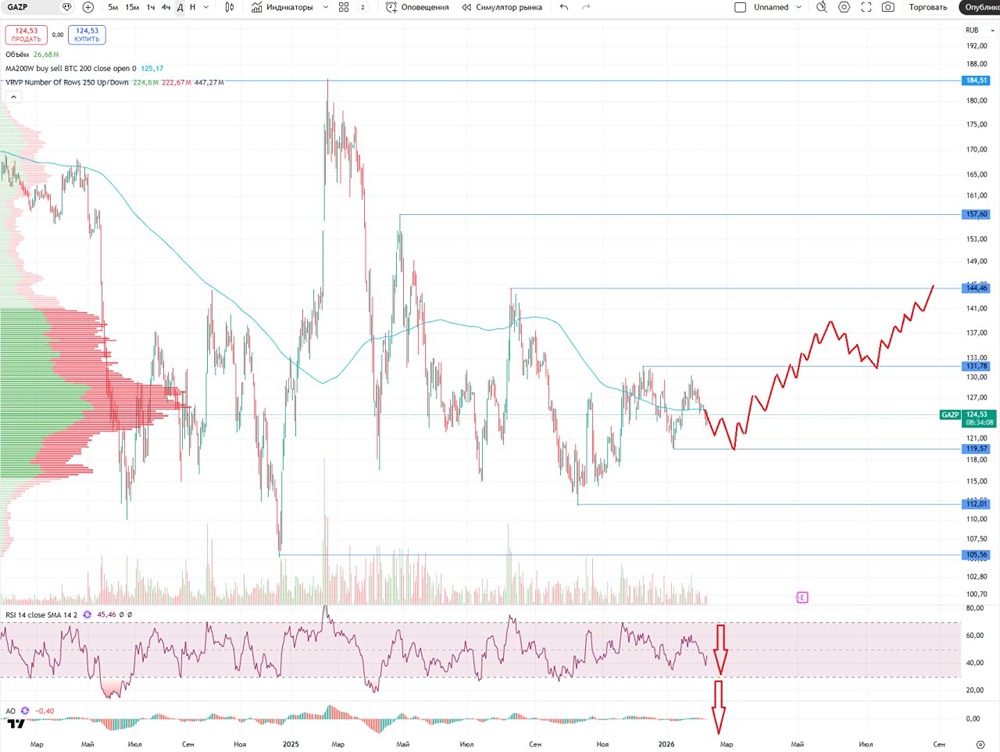Click the red ПРОДАТЬ 124,53 sell button
This screenshot has height=752, width=1000.
pos(26,34)
